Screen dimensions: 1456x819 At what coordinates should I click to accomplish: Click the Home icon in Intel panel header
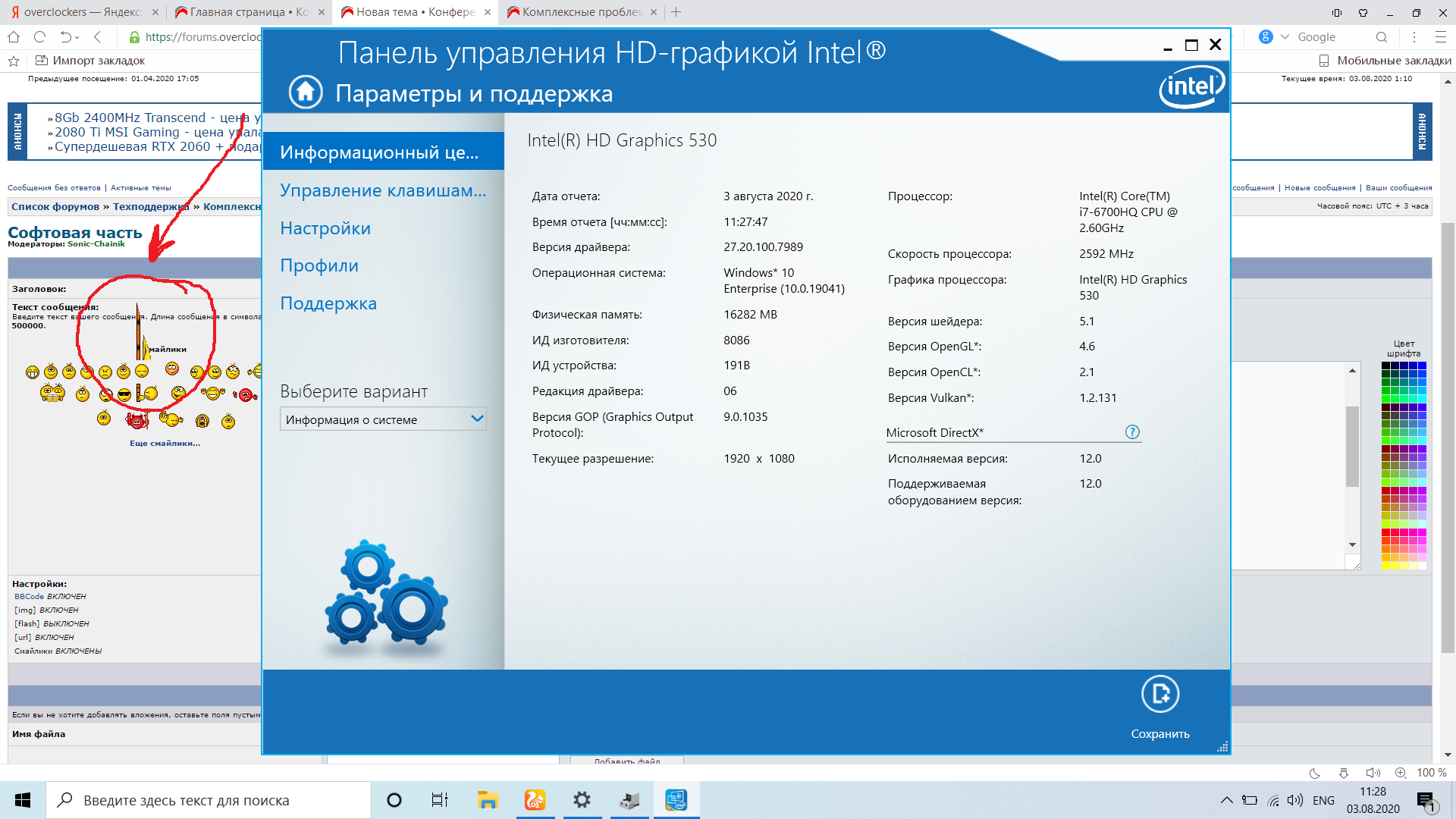(306, 93)
